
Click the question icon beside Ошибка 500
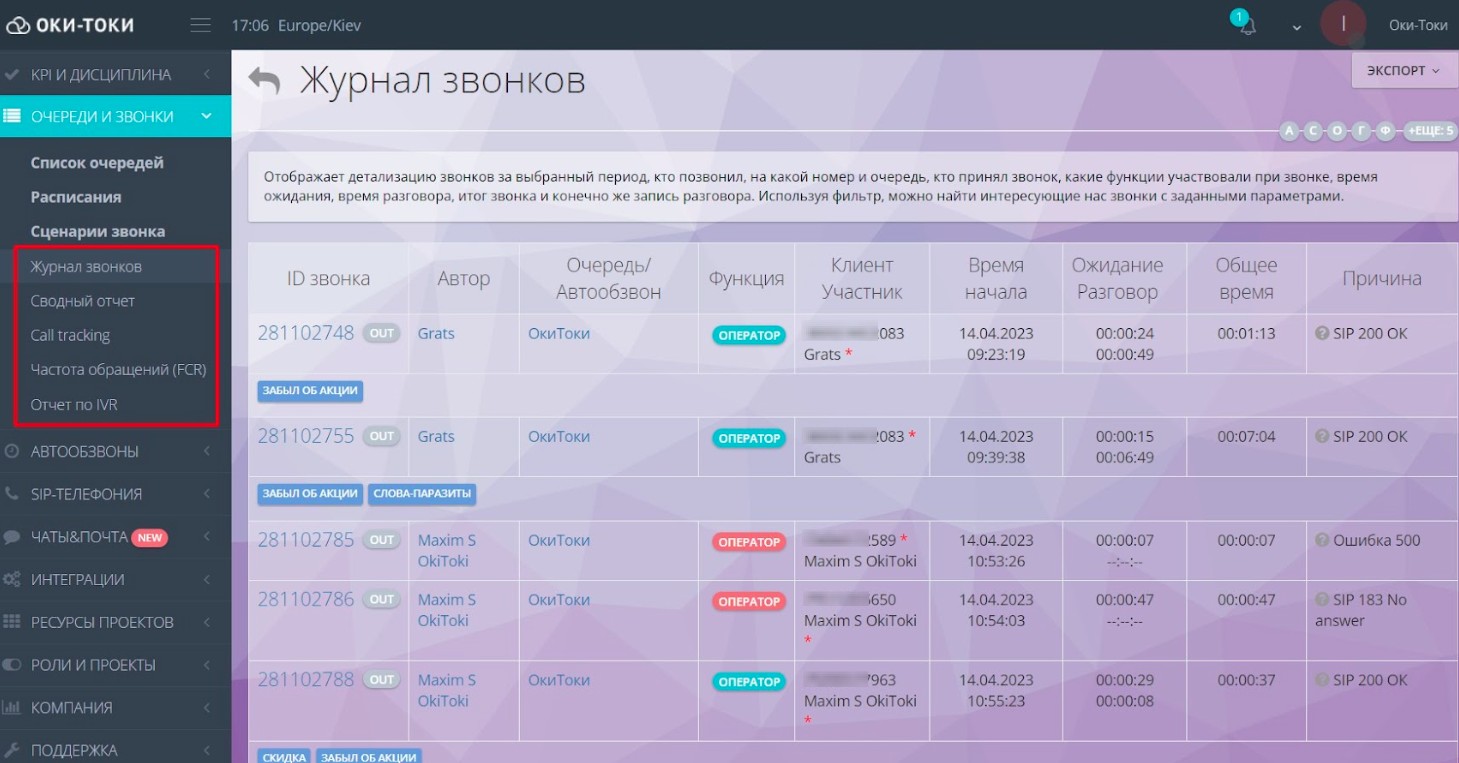point(1322,540)
